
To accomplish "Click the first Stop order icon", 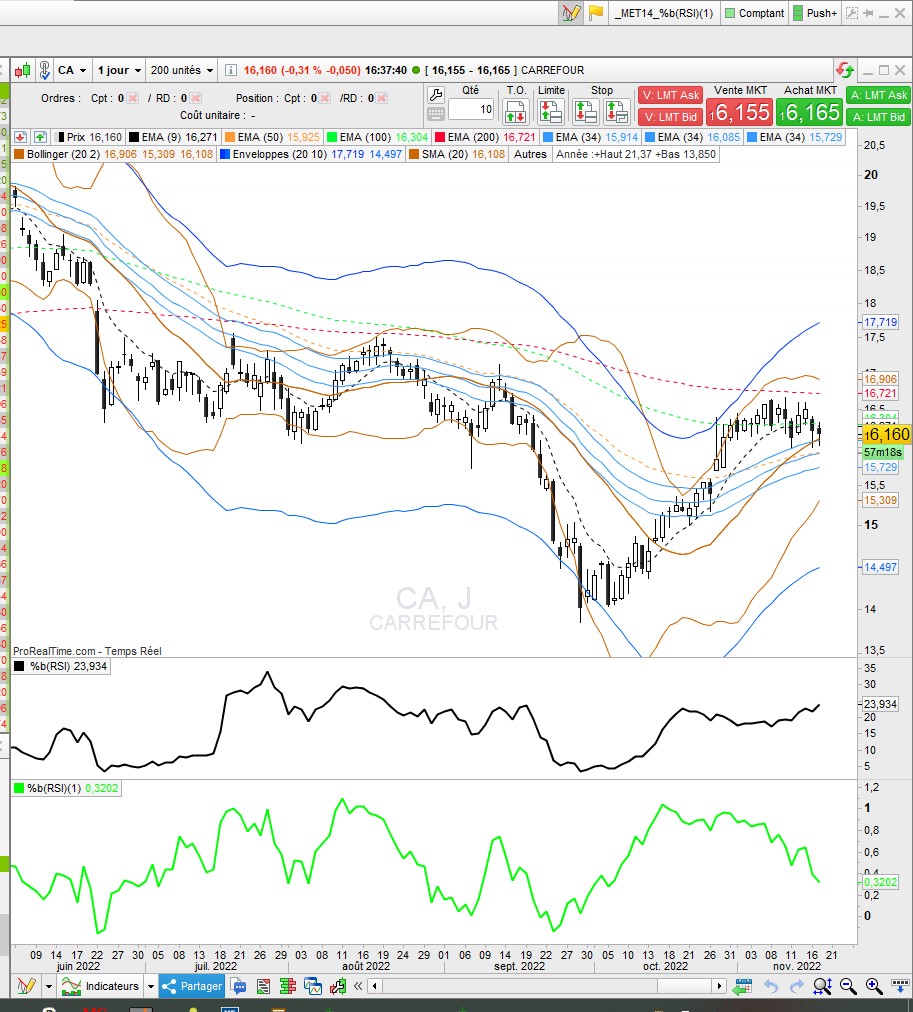I will 585,112.
